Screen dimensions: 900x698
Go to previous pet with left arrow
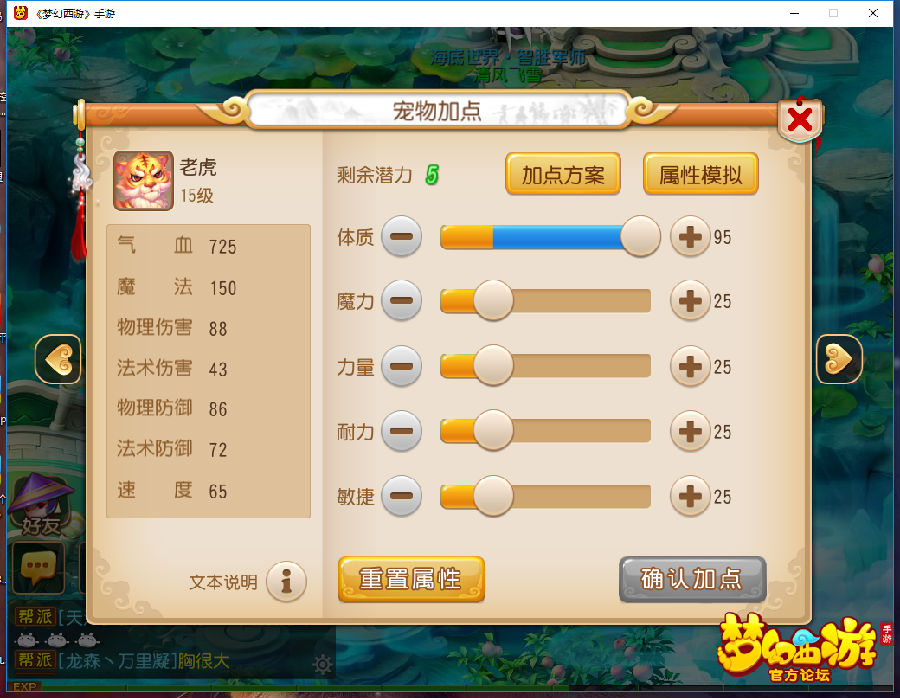point(58,359)
